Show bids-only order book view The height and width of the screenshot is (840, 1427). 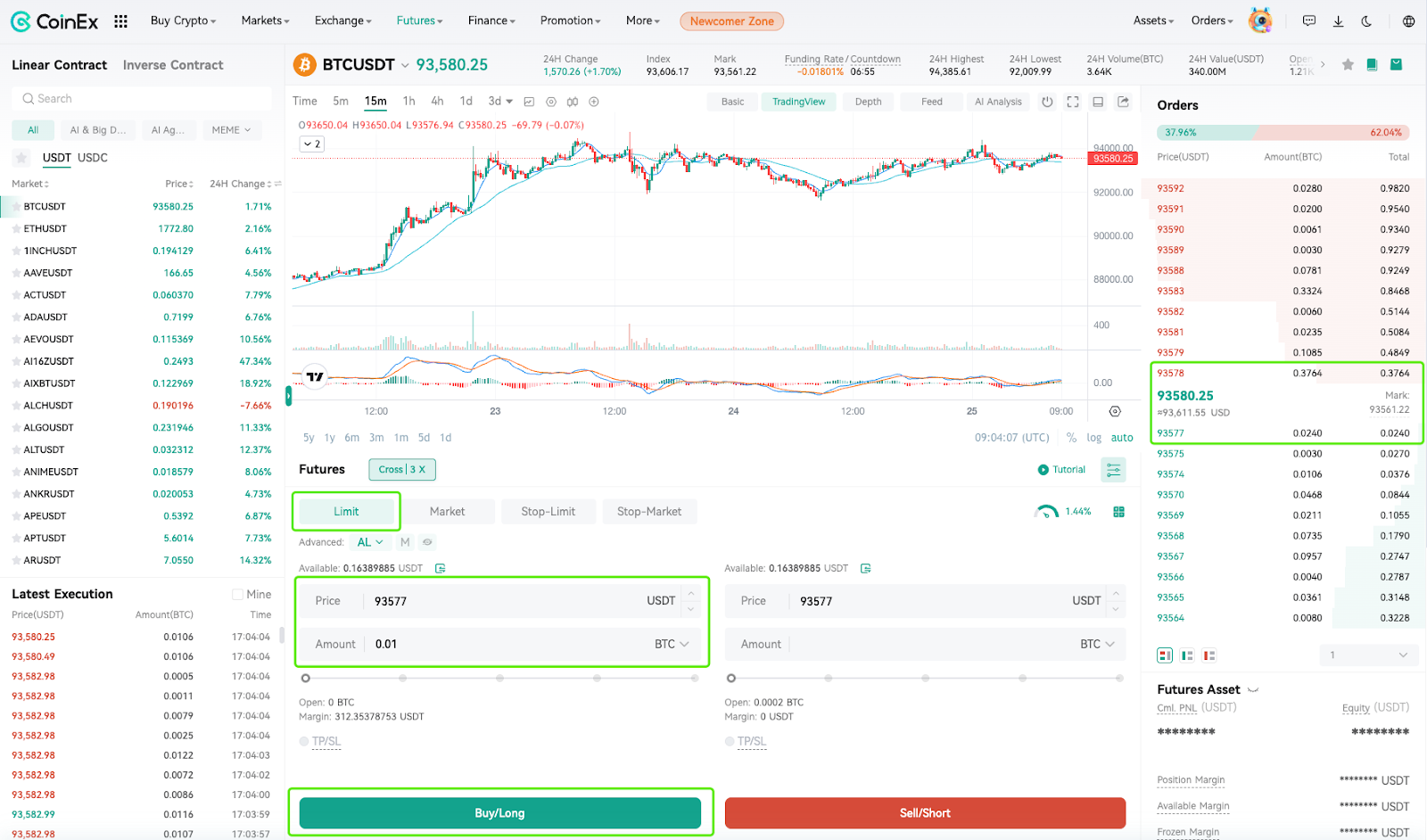1187,655
